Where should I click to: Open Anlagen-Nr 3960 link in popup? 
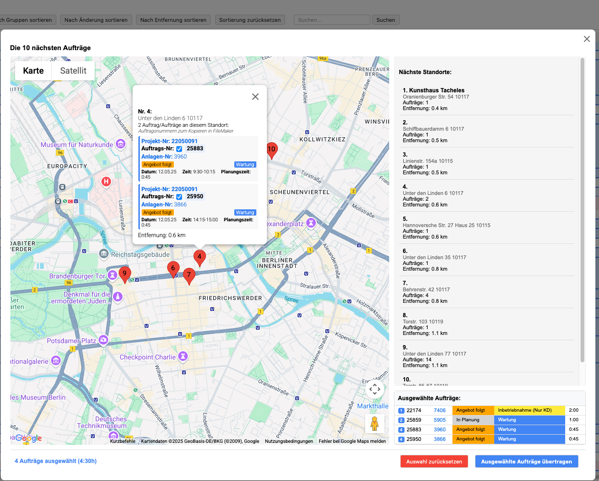(x=180, y=157)
